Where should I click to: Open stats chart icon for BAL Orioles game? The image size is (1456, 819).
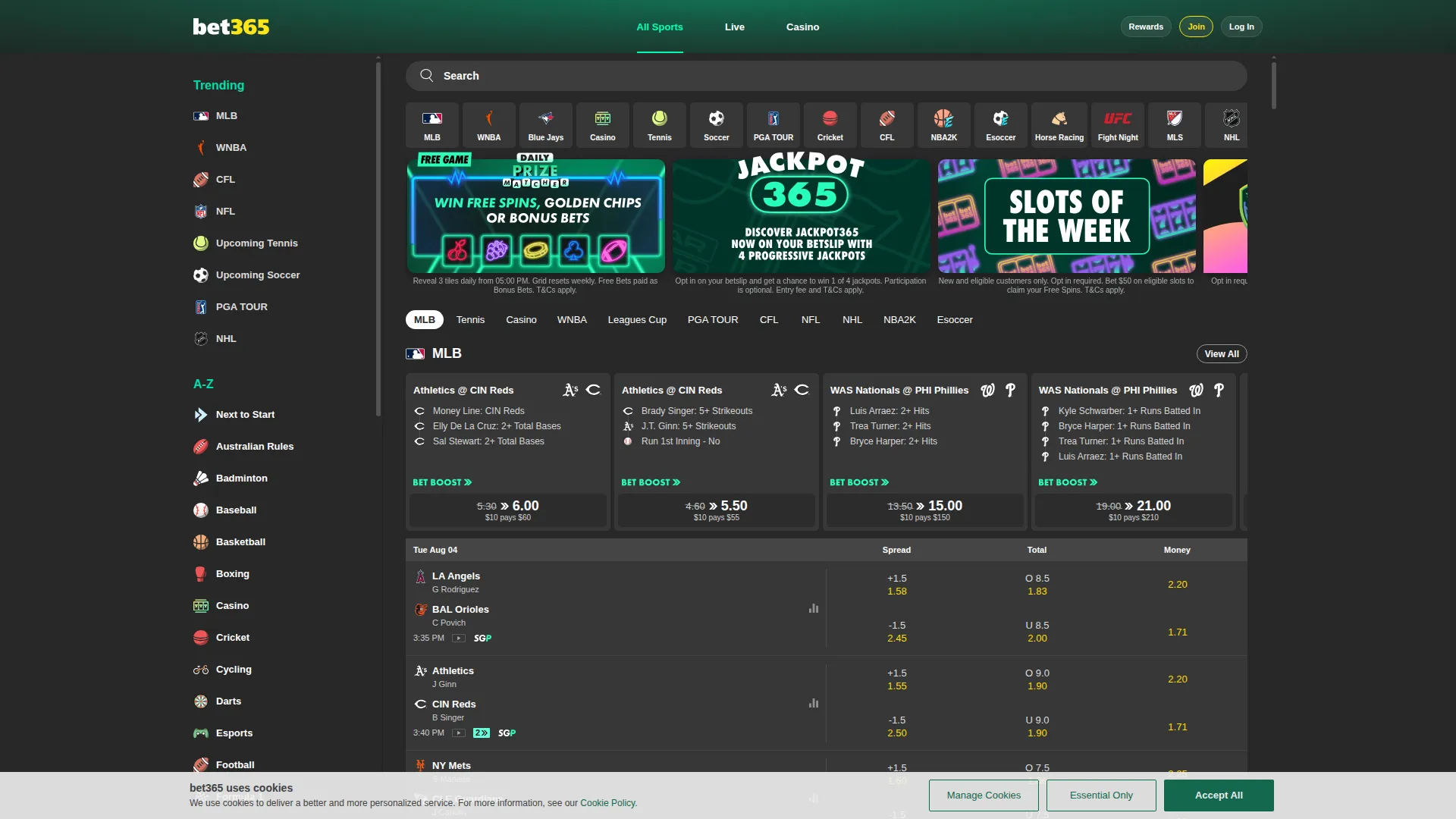pos(814,608)
